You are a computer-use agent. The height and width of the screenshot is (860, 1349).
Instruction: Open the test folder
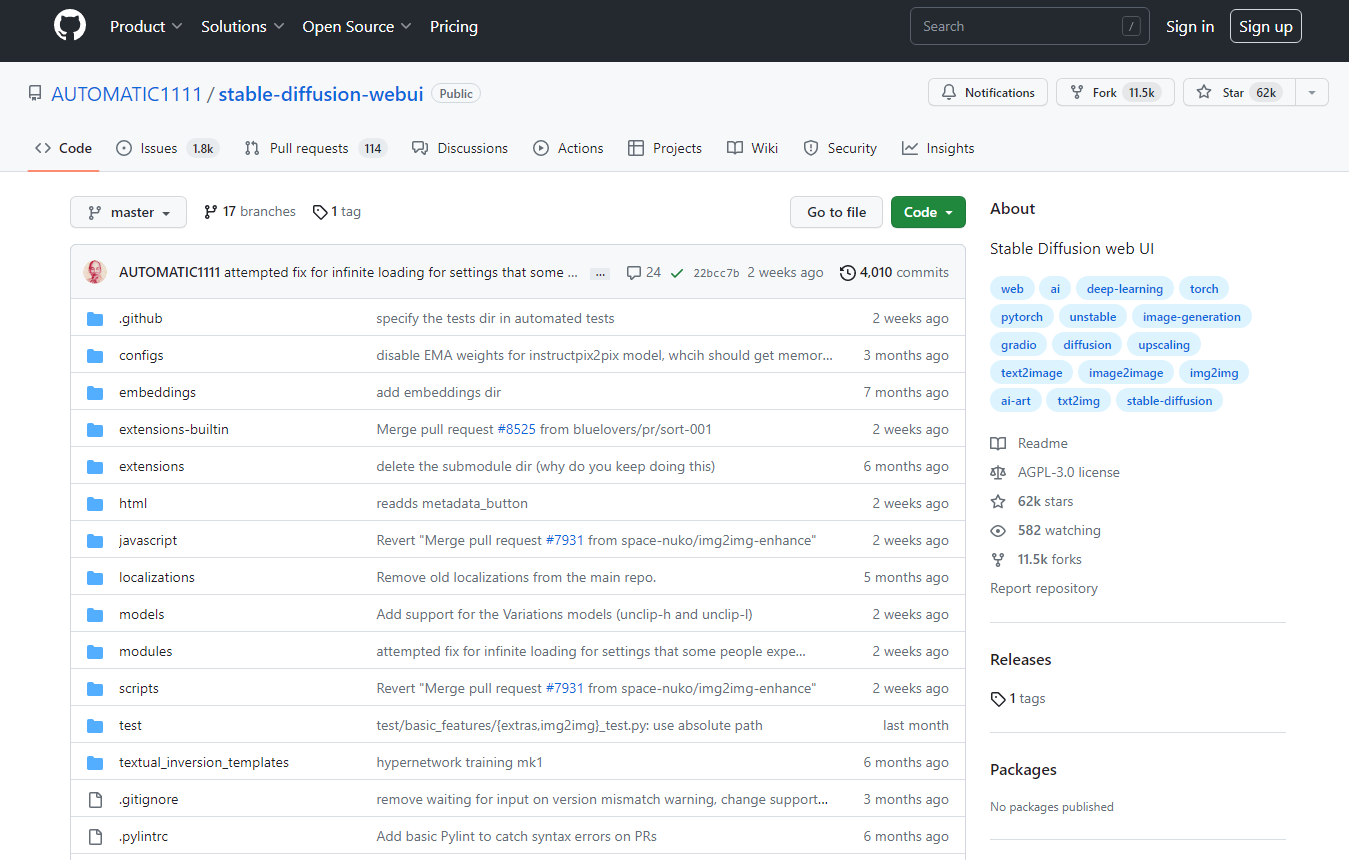click(130, 726)
